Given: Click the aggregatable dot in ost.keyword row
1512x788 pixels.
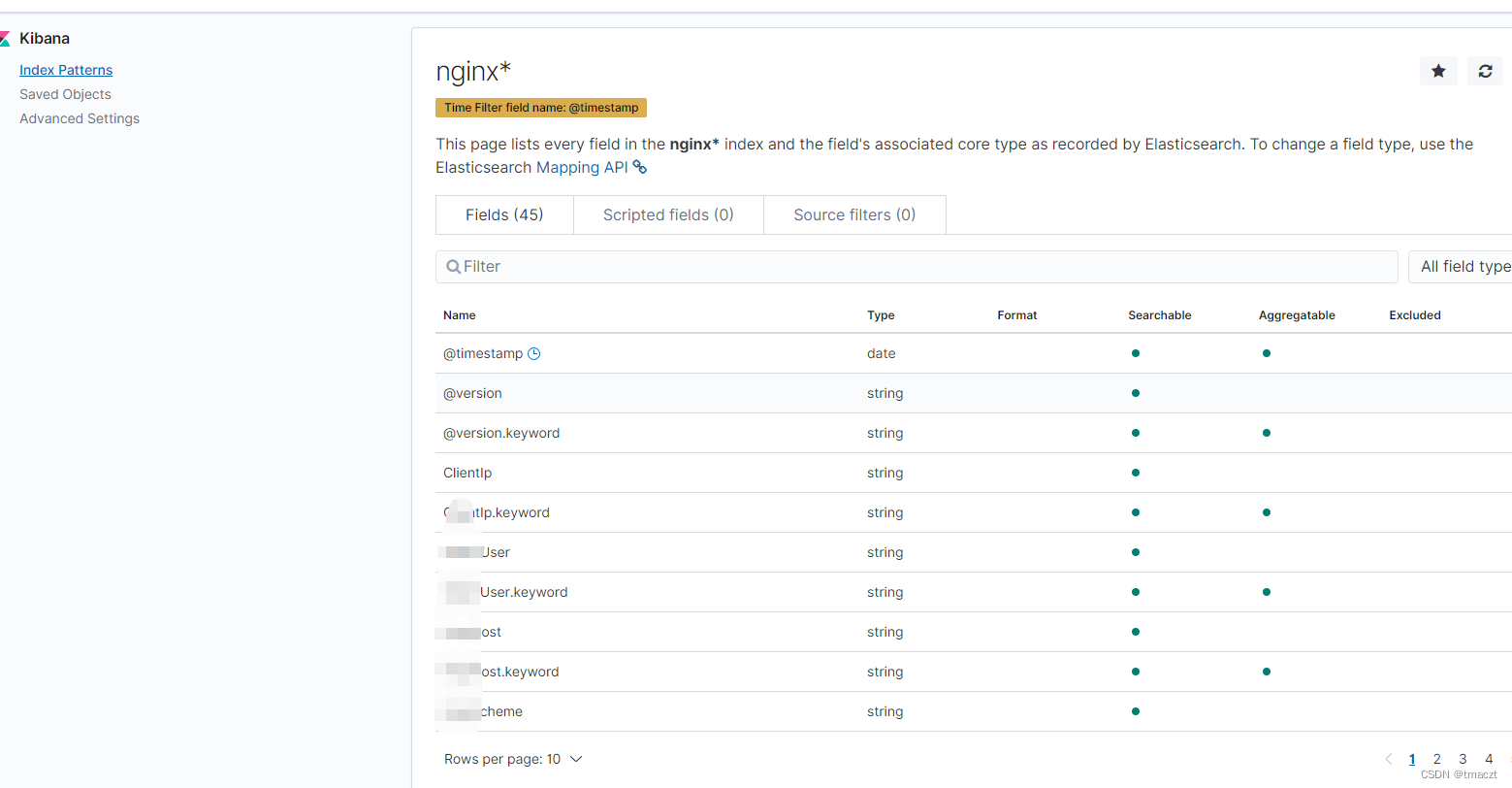Looking at the screenshot, I should click(x=1267, y=672).
